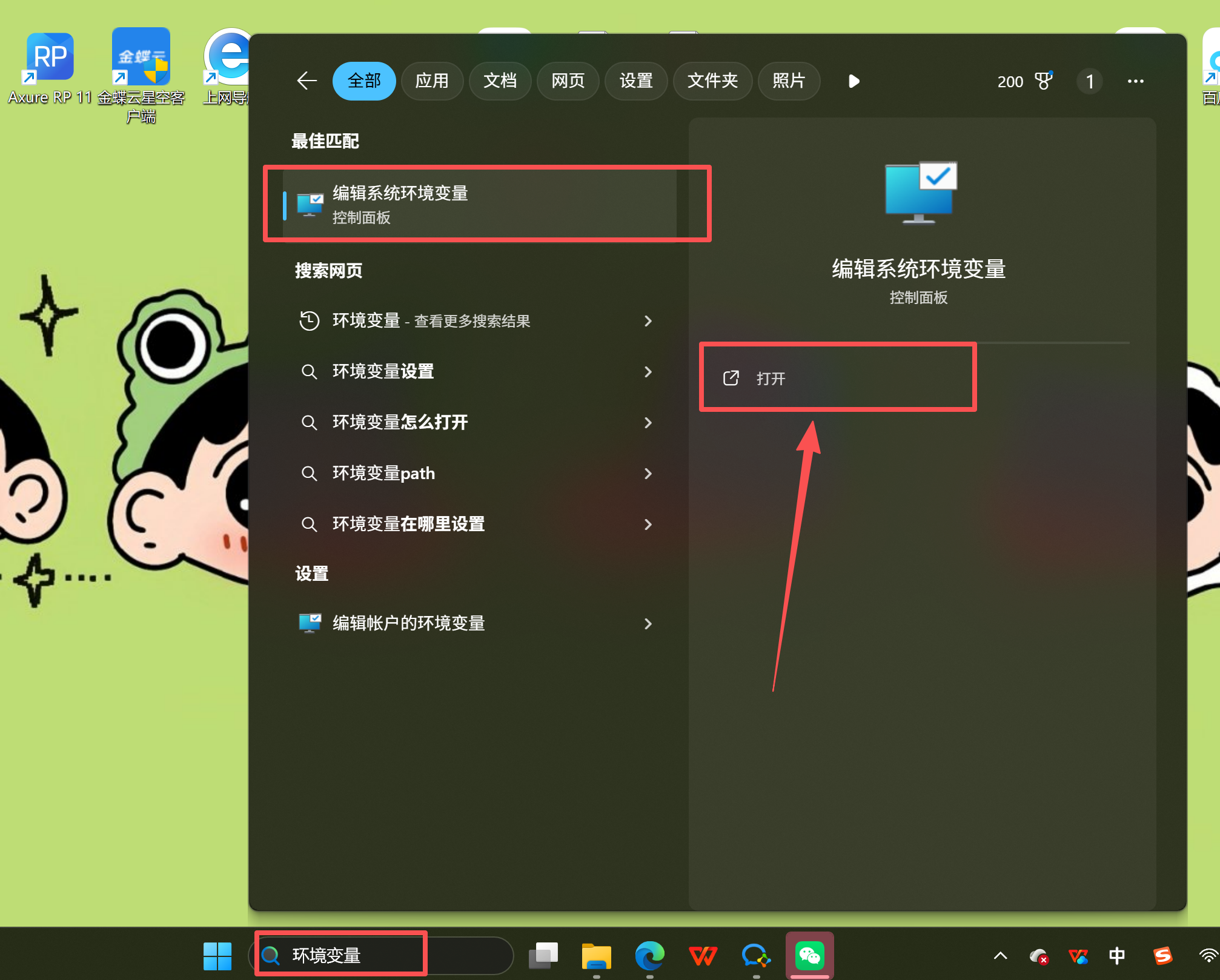Image resolution: width=1220 pixels, height=980 pixels.
Task: Expand the 环境变量path suggestion arrow
Action: (x=648, y=473)
